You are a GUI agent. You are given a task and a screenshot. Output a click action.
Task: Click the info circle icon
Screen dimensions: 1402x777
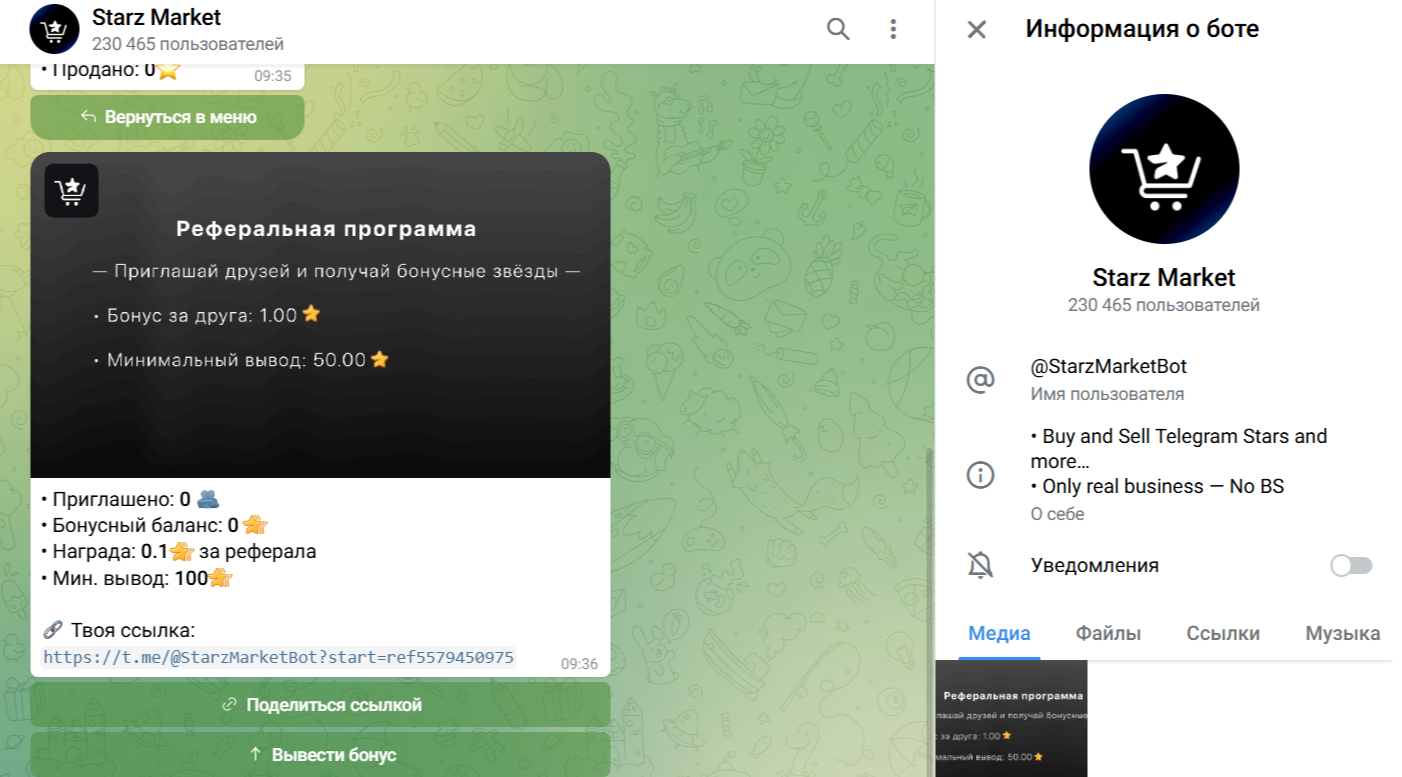(980, 475)
